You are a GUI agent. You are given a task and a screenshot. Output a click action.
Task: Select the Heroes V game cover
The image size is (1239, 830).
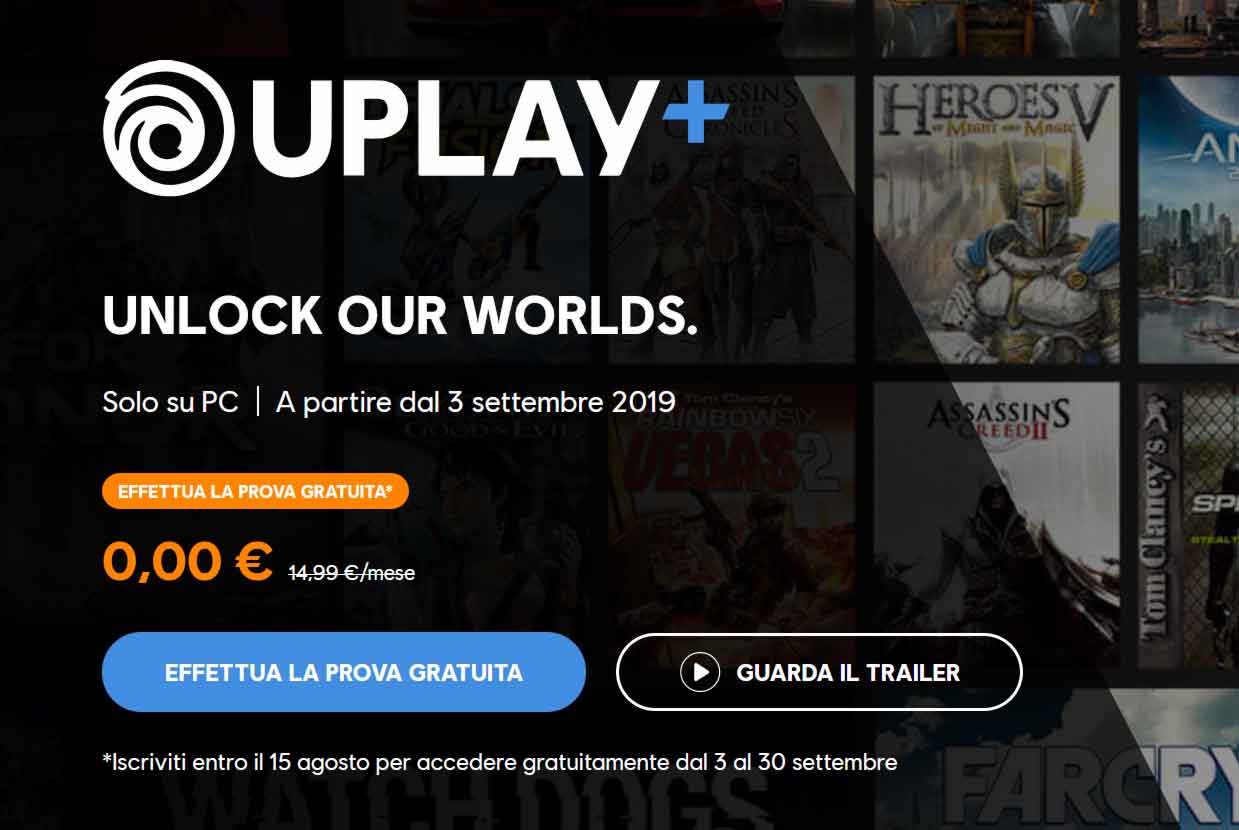tap(996, 219)
